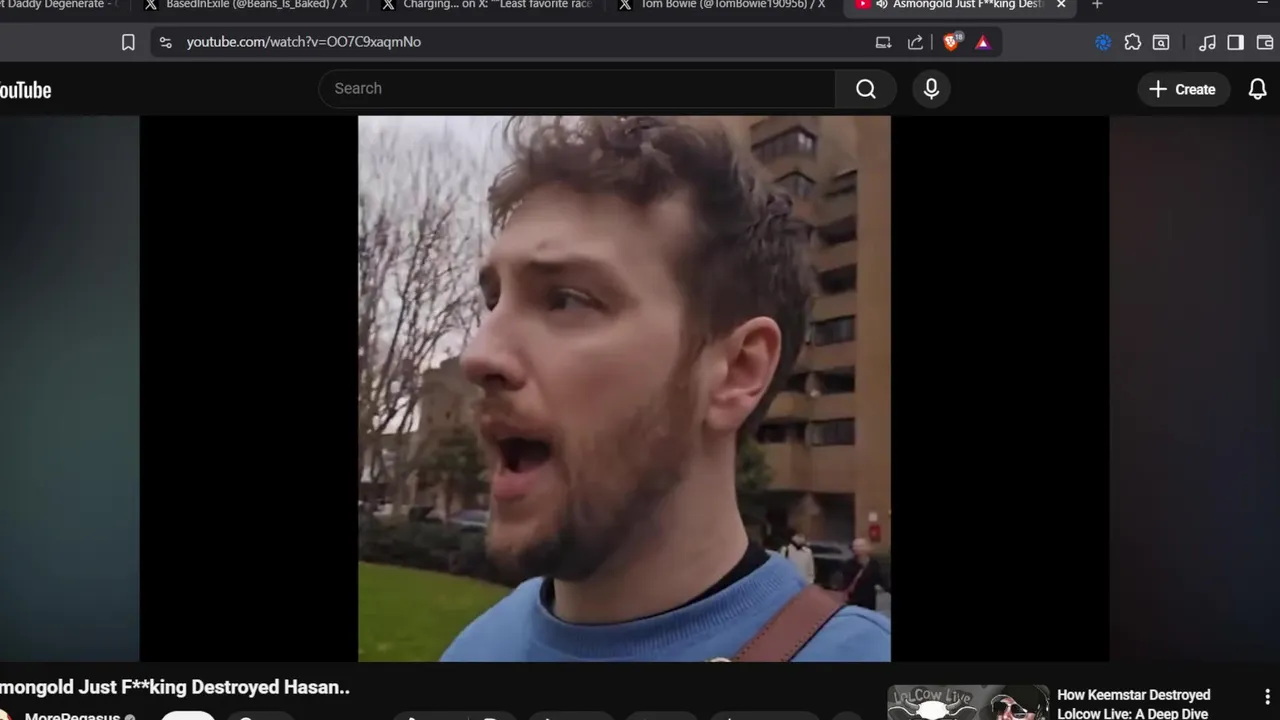Click the Brave Shields lion icon

pyautogui.click(x=952, y=42)
